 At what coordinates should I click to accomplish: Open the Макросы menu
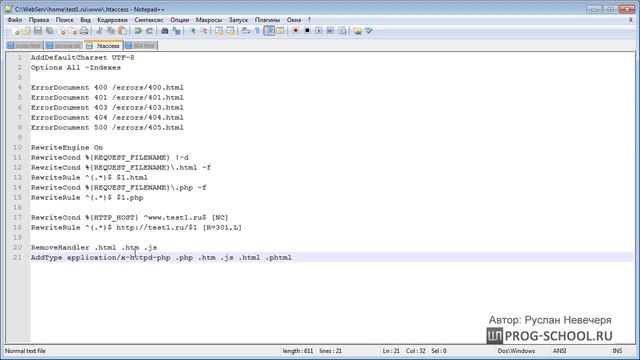click(x=209, y=20)
